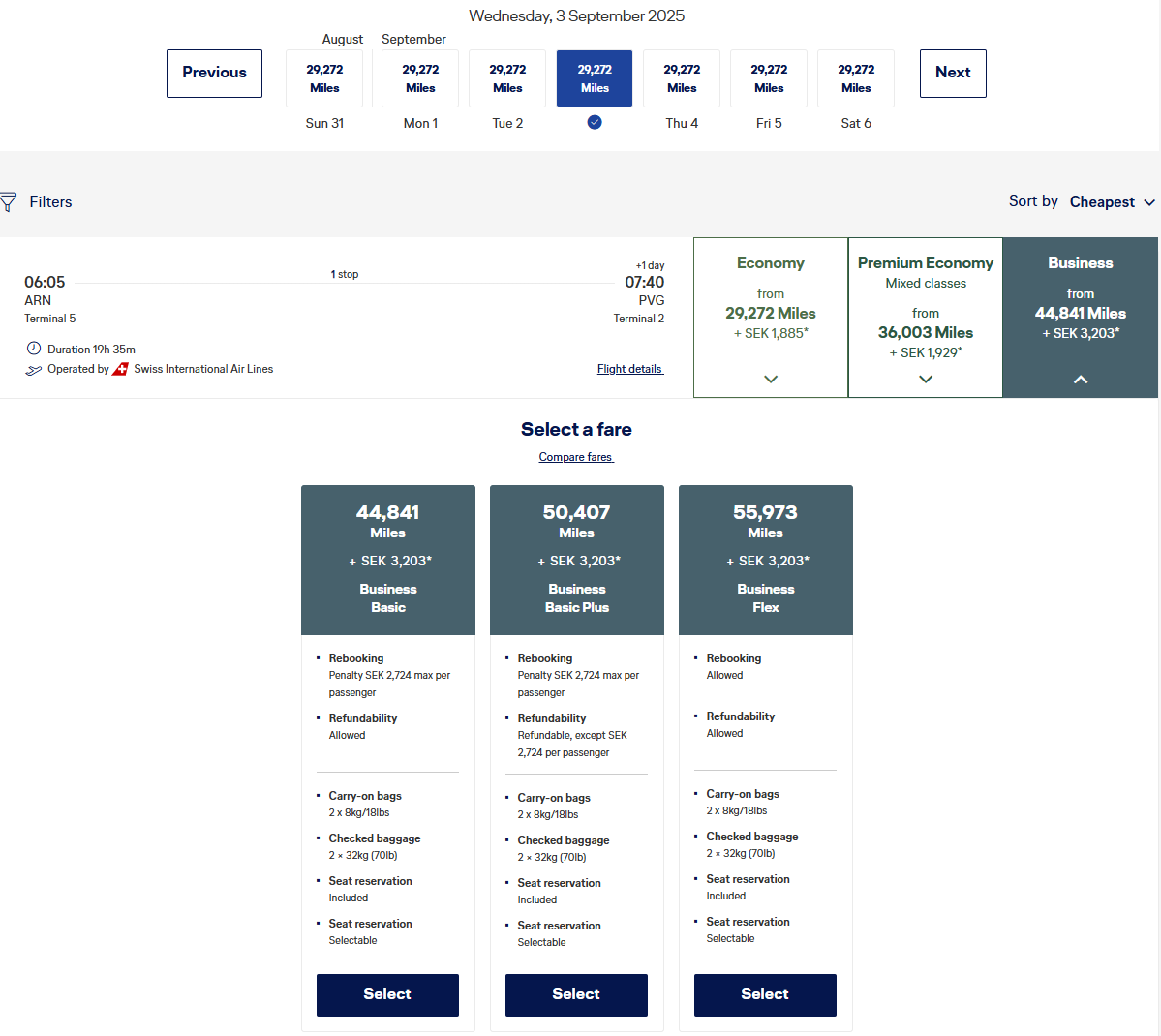
Task: Click Business Basic Plus 50,407 Miles header
Action: coord(577,560)
